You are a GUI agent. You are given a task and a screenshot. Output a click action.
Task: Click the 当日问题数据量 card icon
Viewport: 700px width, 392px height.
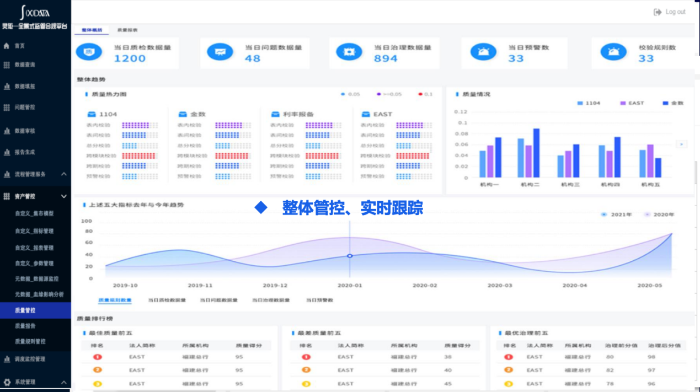tap(220, 52)
